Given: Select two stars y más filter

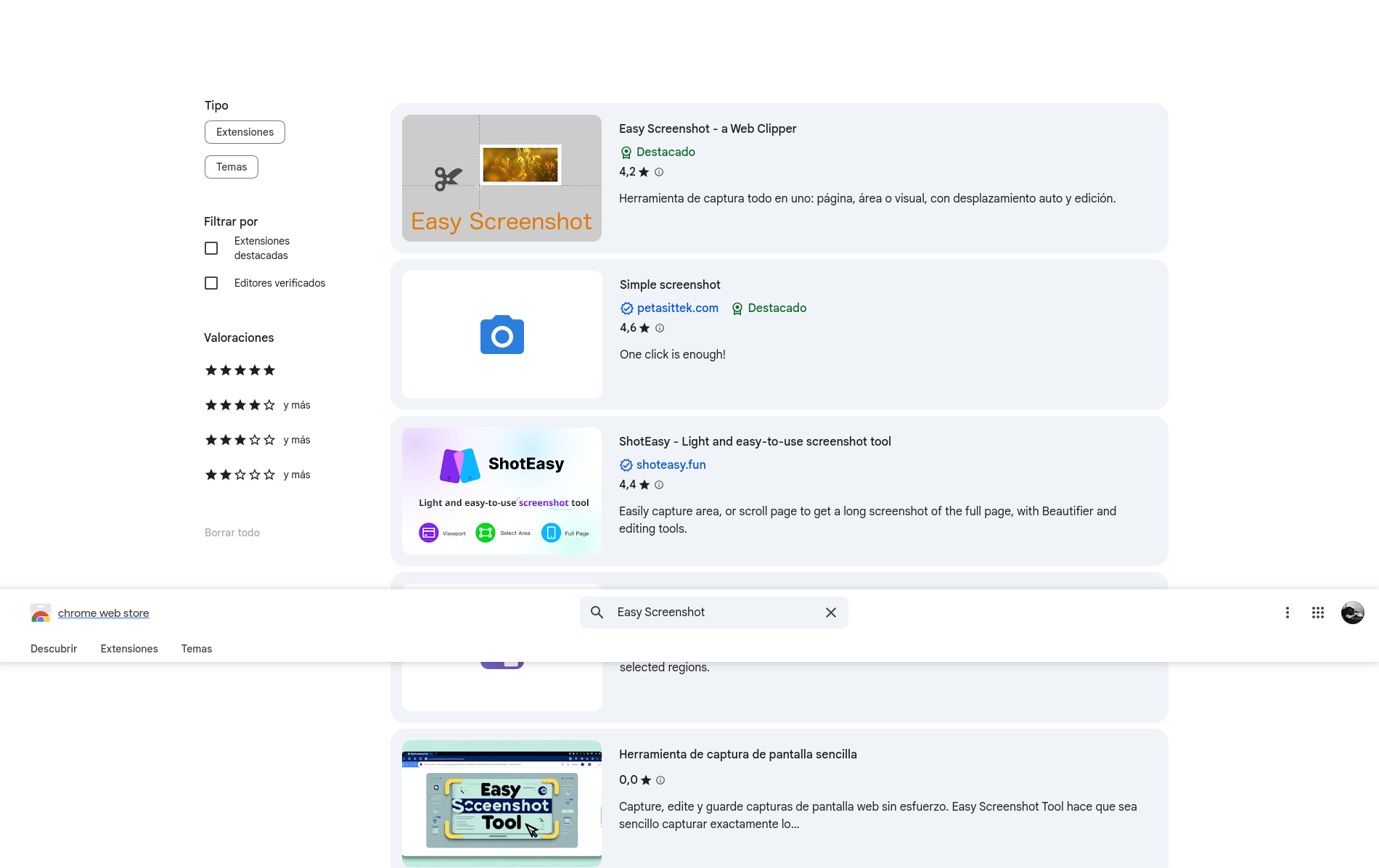Looking at the screenshot, I should pos(258,475).
